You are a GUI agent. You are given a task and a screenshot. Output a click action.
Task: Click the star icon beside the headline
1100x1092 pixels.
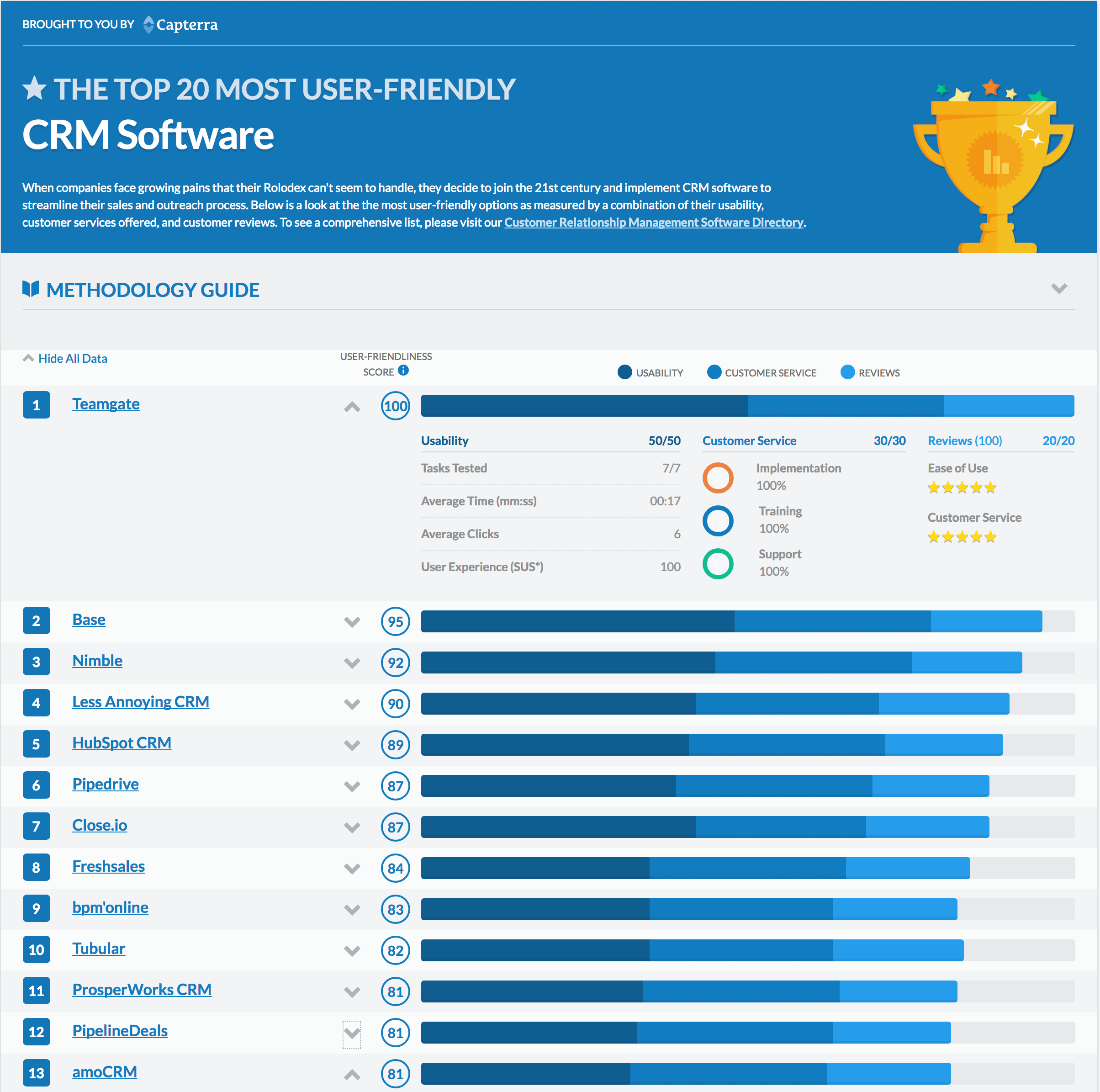[34, 88]
